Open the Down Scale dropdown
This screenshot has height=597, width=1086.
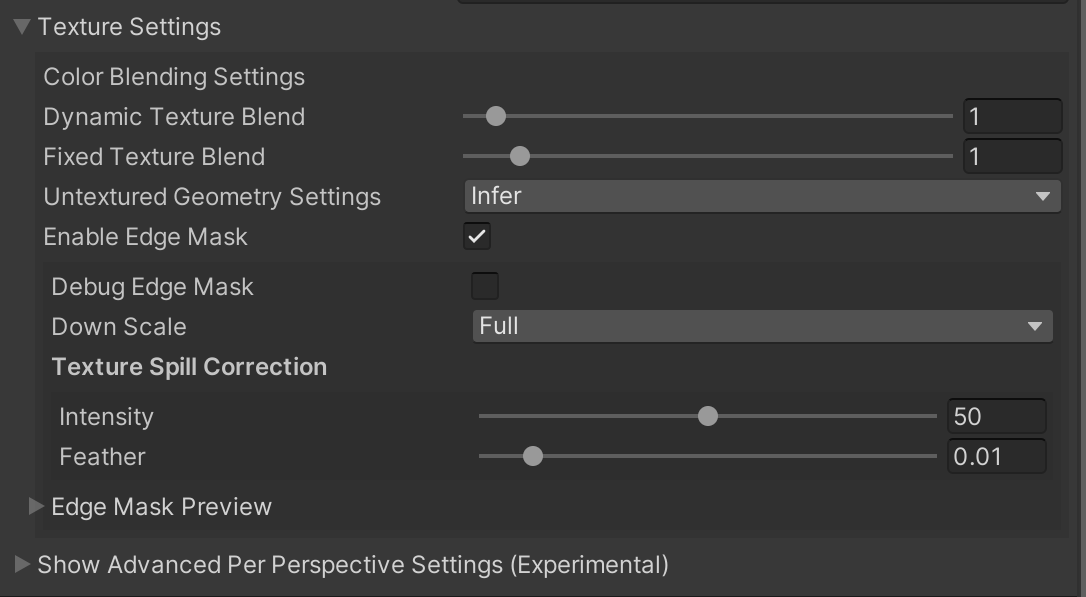click(x=761, y=326)
